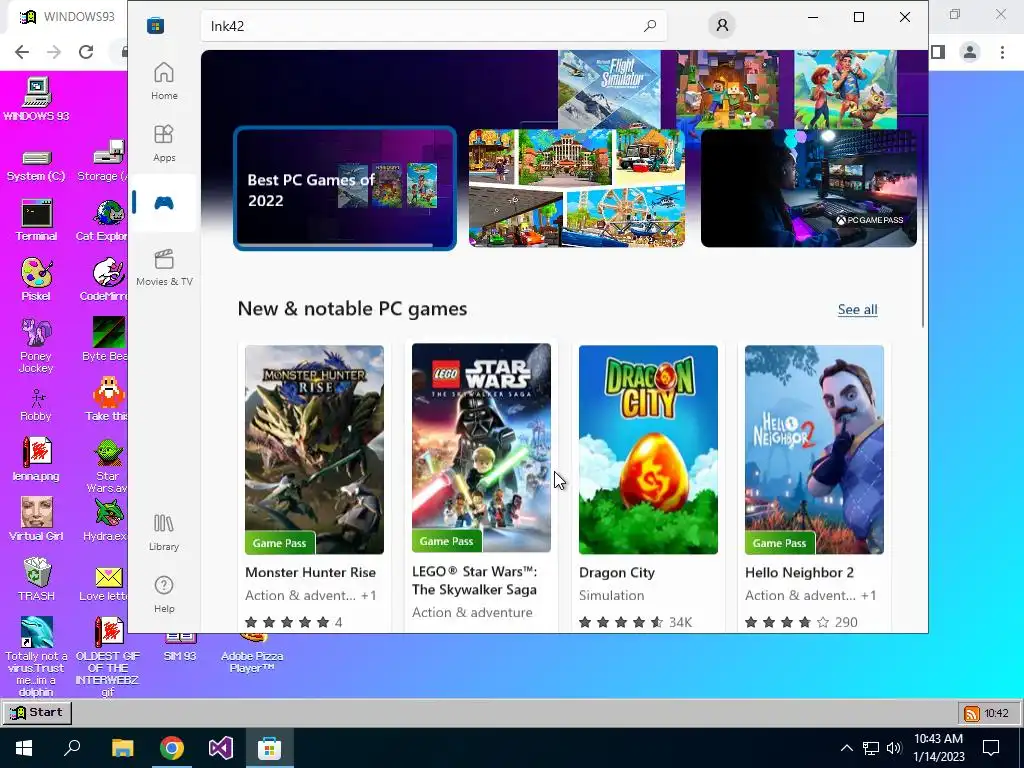Screen dimensions: 1024x768
Task: Click Game Pass badge on LEGO Star Wars
Action: (447, 541)
